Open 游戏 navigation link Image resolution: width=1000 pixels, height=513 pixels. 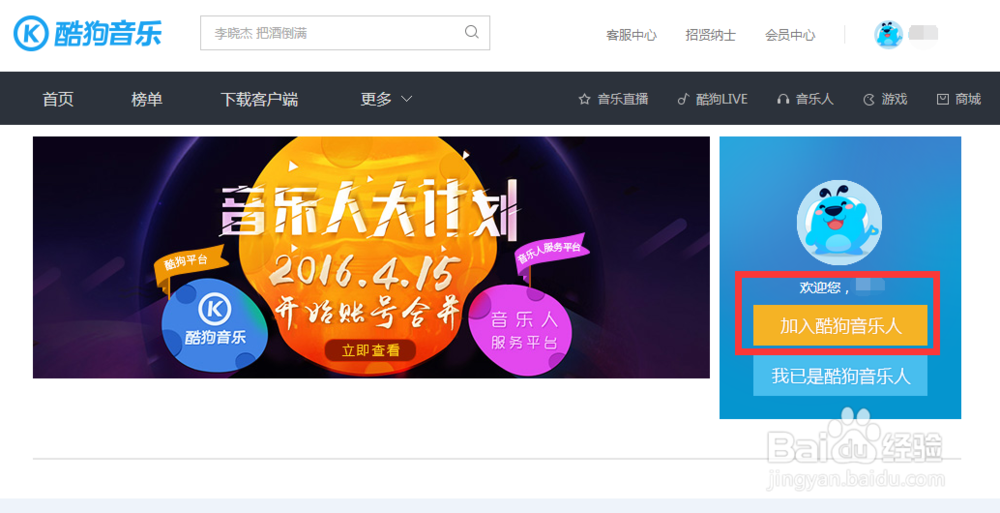[894, 100]
